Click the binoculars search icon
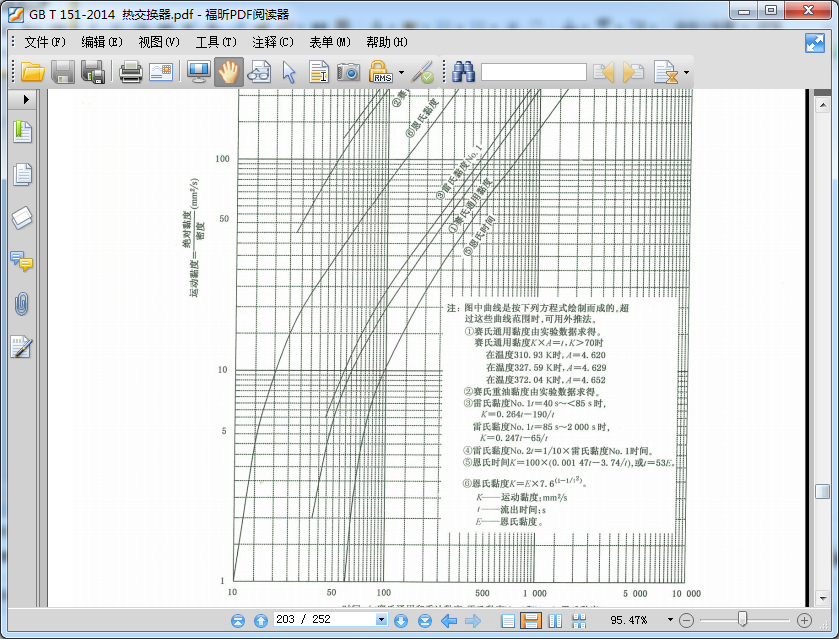This screenshot has height=639, width=839. click(x=463, y=72)
